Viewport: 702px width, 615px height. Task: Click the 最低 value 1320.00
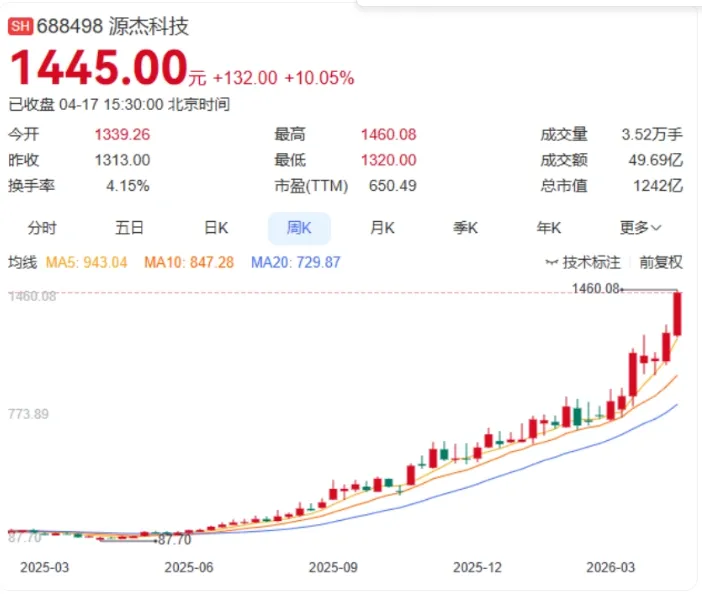tap(389, 160)
